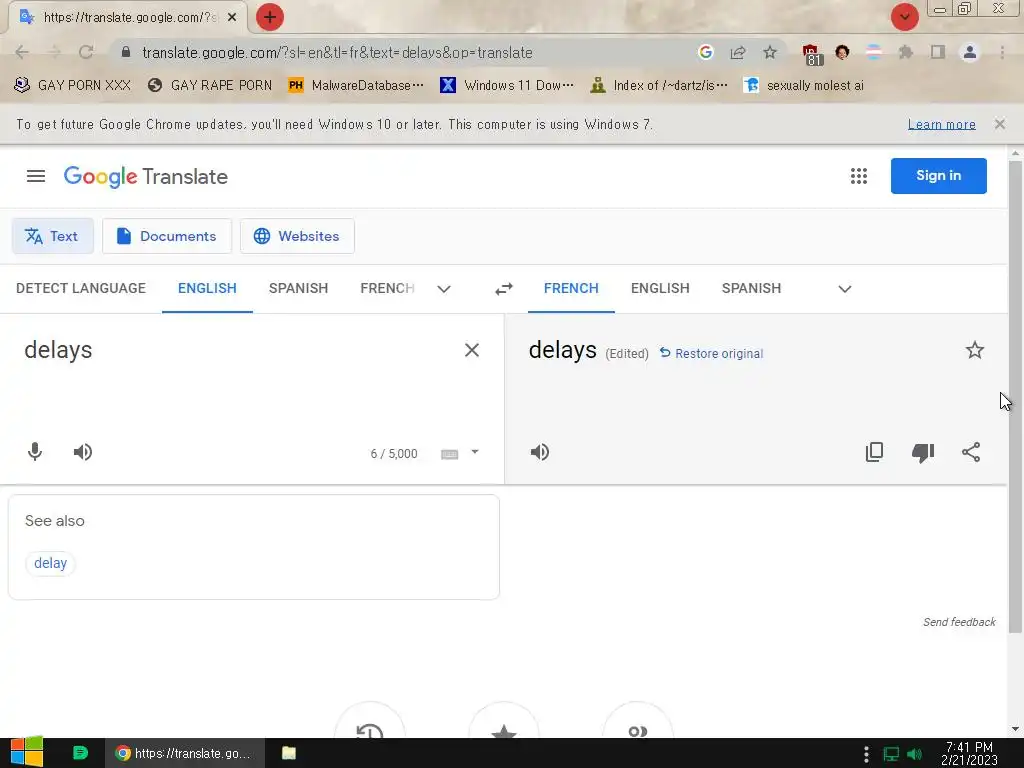This screenshot has width=1024, height=768.
Task: Open File Explorer from the taskbar
Action: point(289,753)
